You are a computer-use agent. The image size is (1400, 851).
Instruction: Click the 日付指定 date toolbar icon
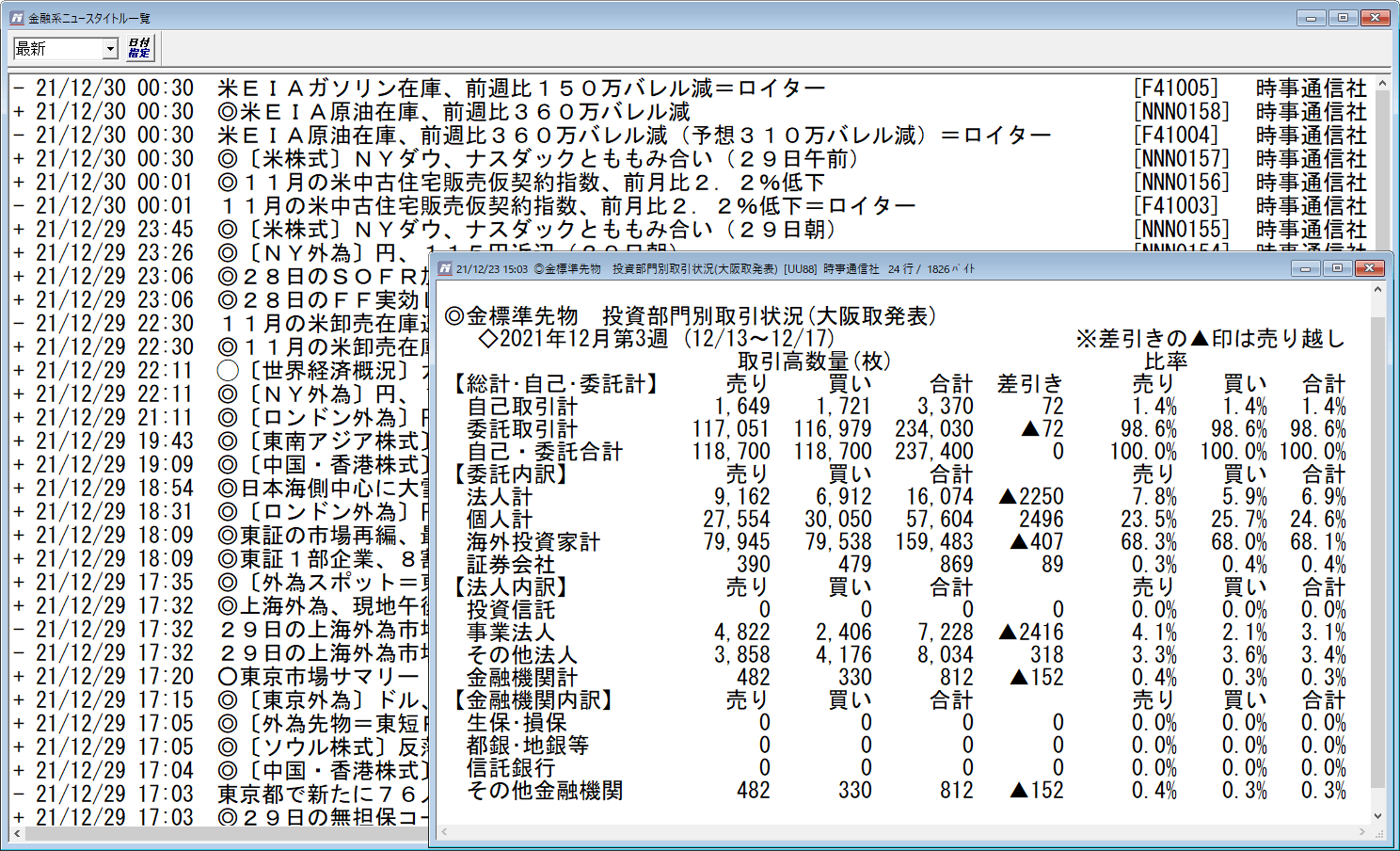click(x=139, y=48)
